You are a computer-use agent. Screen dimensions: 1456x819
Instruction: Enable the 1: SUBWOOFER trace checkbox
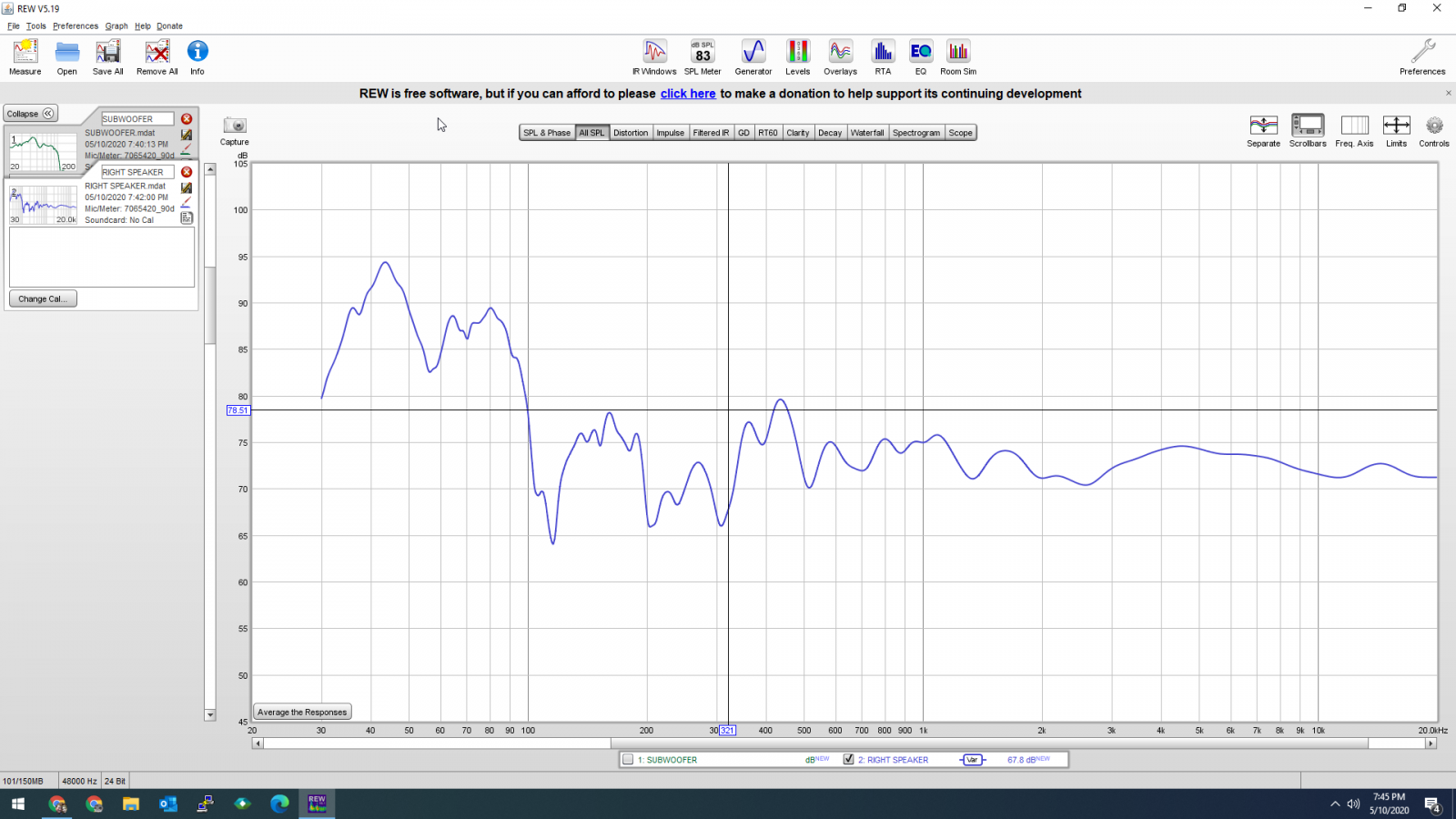click(x=628, y=760)
